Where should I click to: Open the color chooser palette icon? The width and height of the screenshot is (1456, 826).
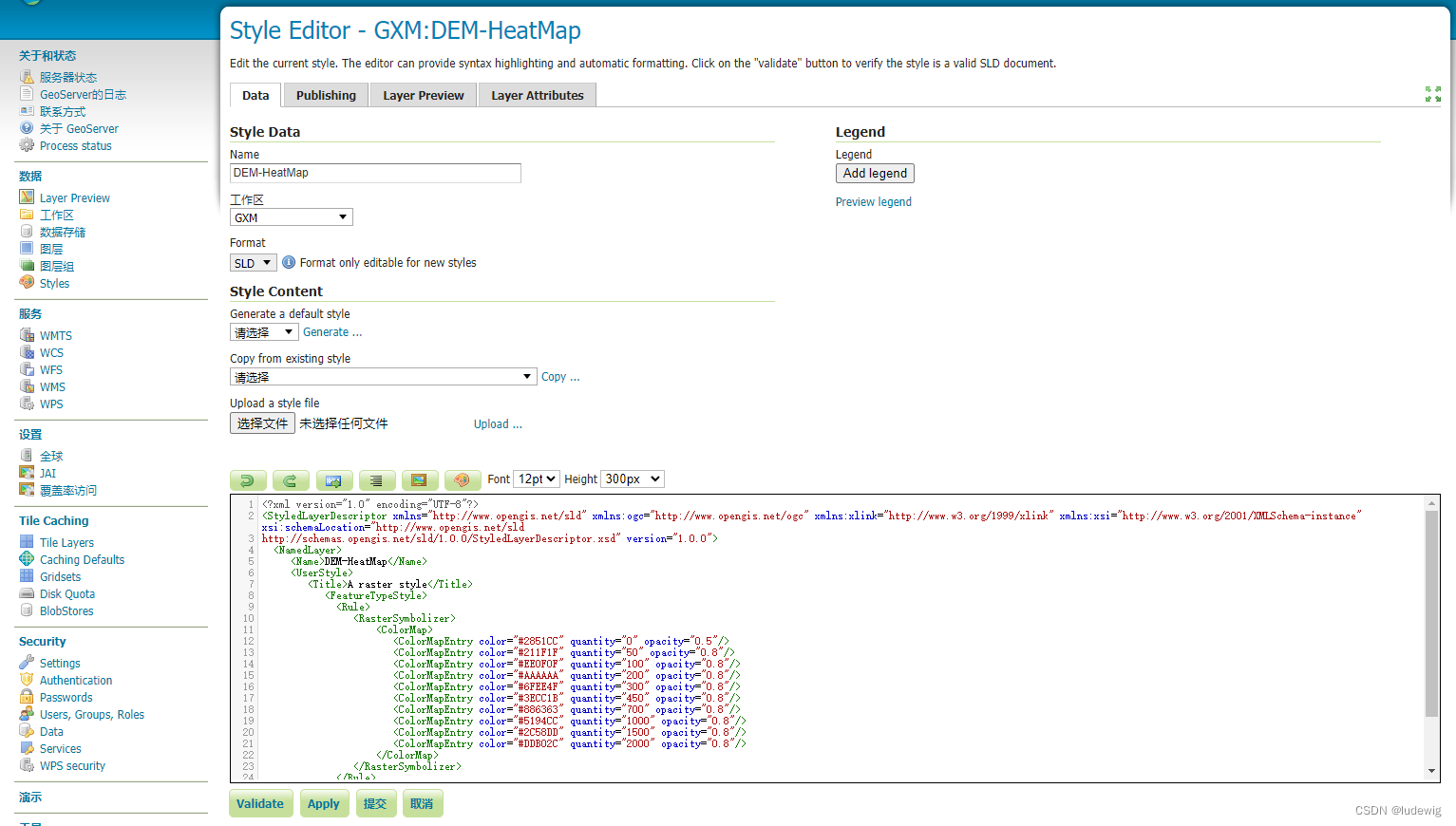point(463,480)
